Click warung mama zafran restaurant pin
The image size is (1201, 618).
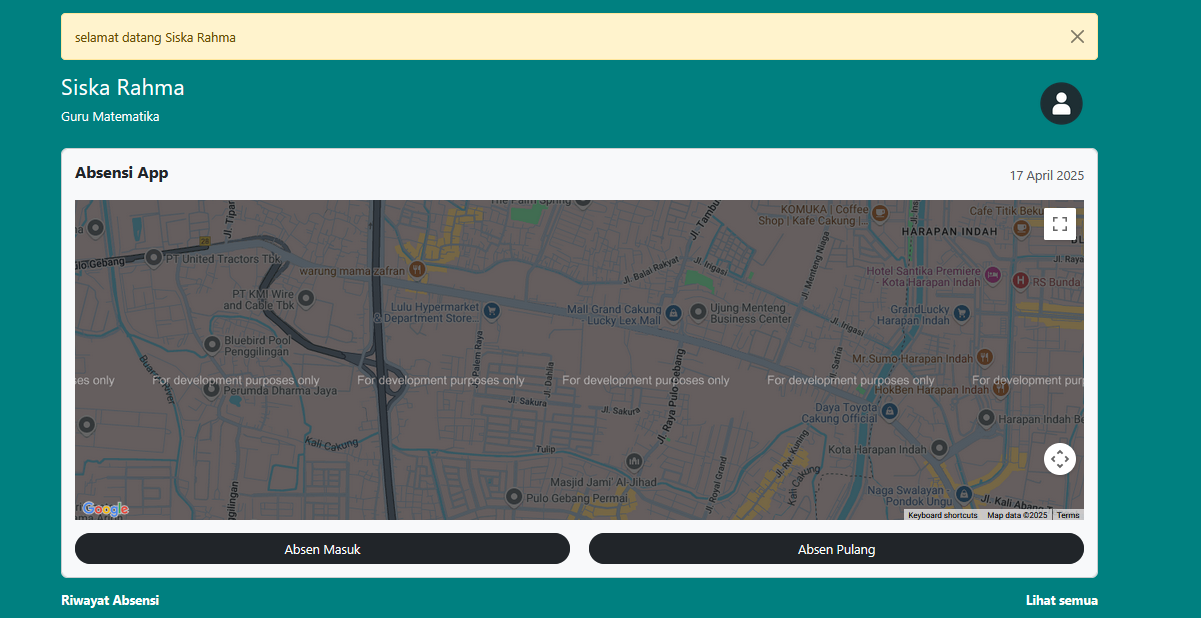416,269
